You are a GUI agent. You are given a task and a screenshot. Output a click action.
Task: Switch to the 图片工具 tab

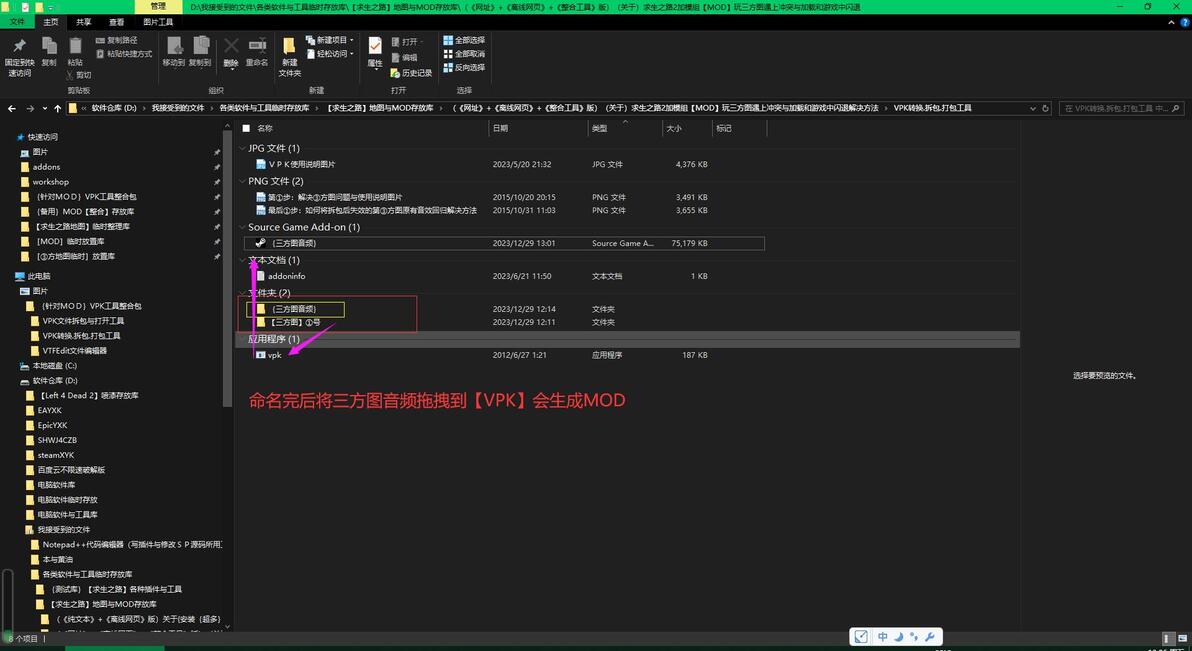point(158,22)
